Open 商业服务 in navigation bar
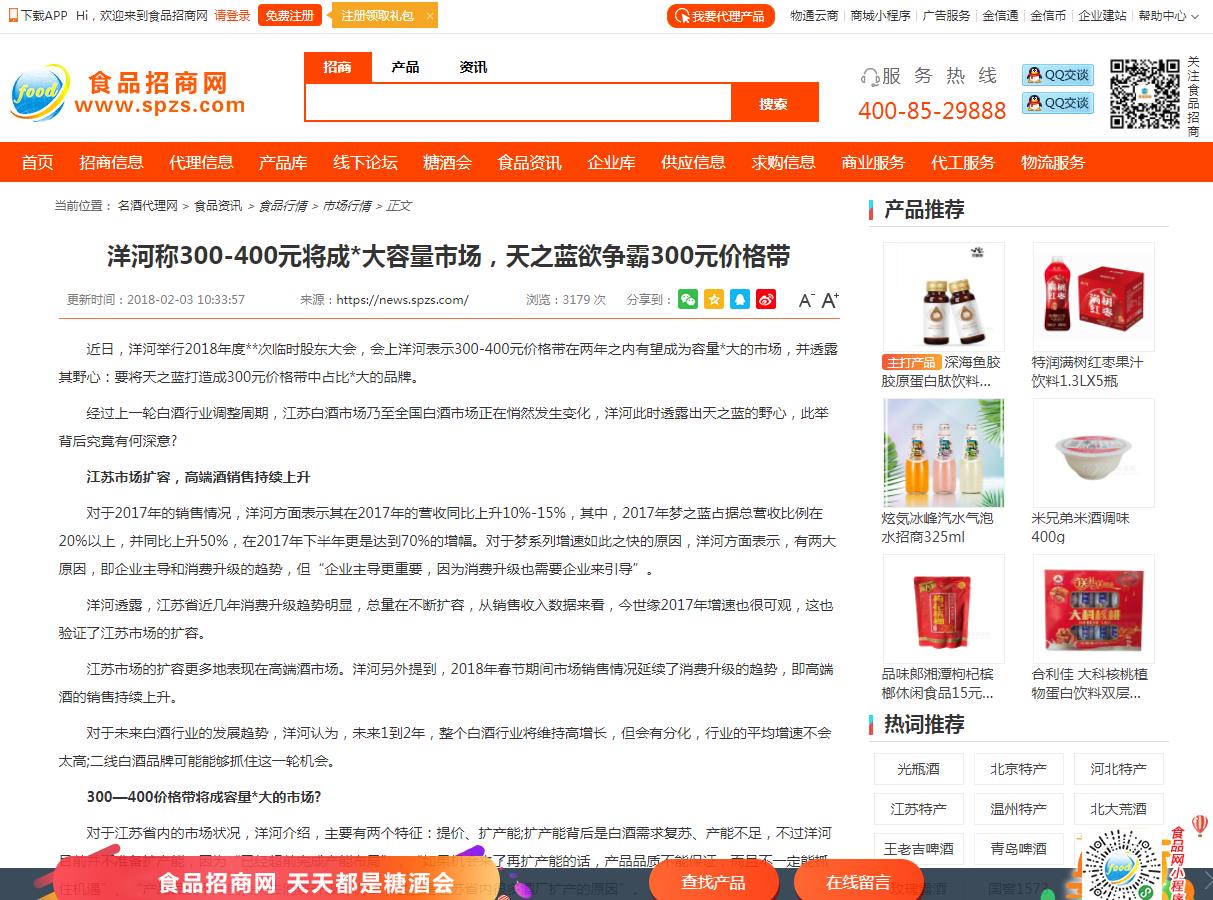The height and width of the screenshot is (900, 1213). (873, 162)
